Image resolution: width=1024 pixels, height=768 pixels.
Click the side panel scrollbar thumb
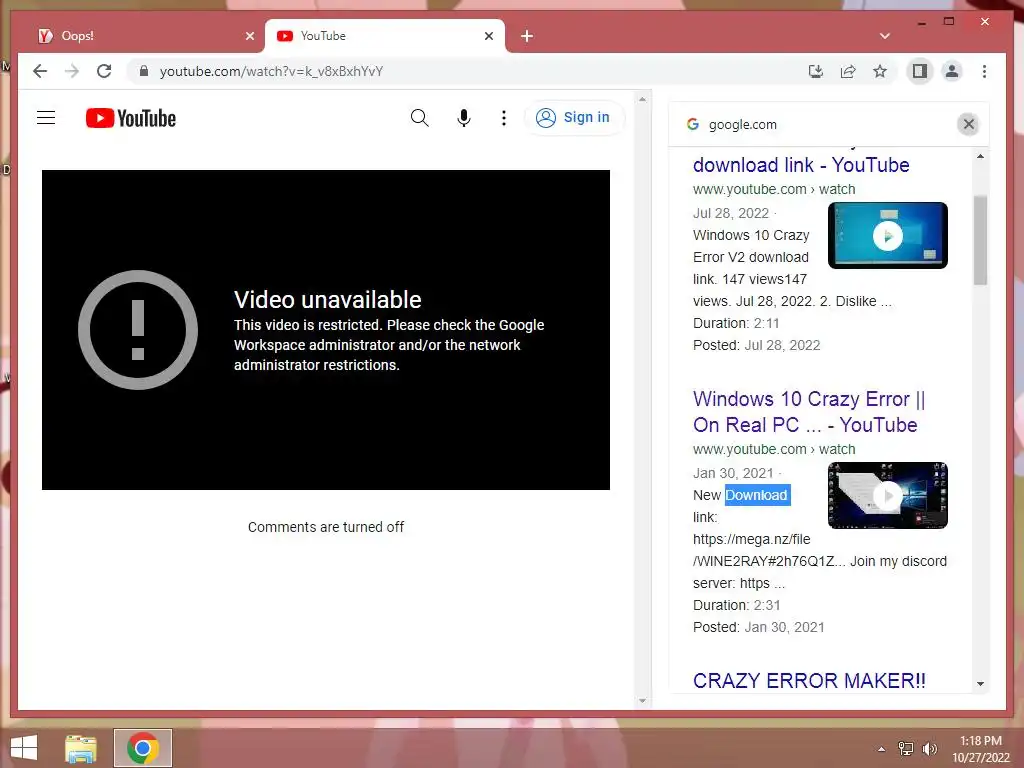[x=980, y=240]
